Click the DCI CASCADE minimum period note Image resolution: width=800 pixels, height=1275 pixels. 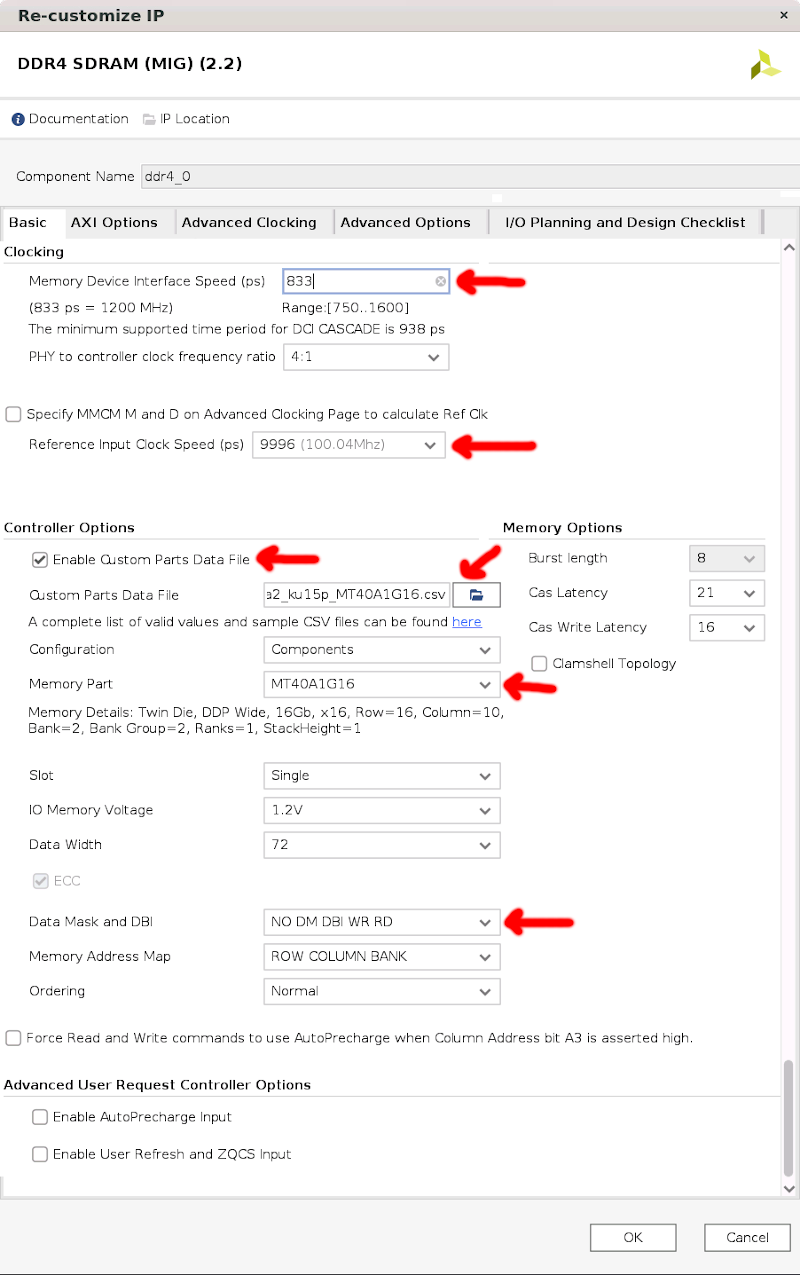237,329
